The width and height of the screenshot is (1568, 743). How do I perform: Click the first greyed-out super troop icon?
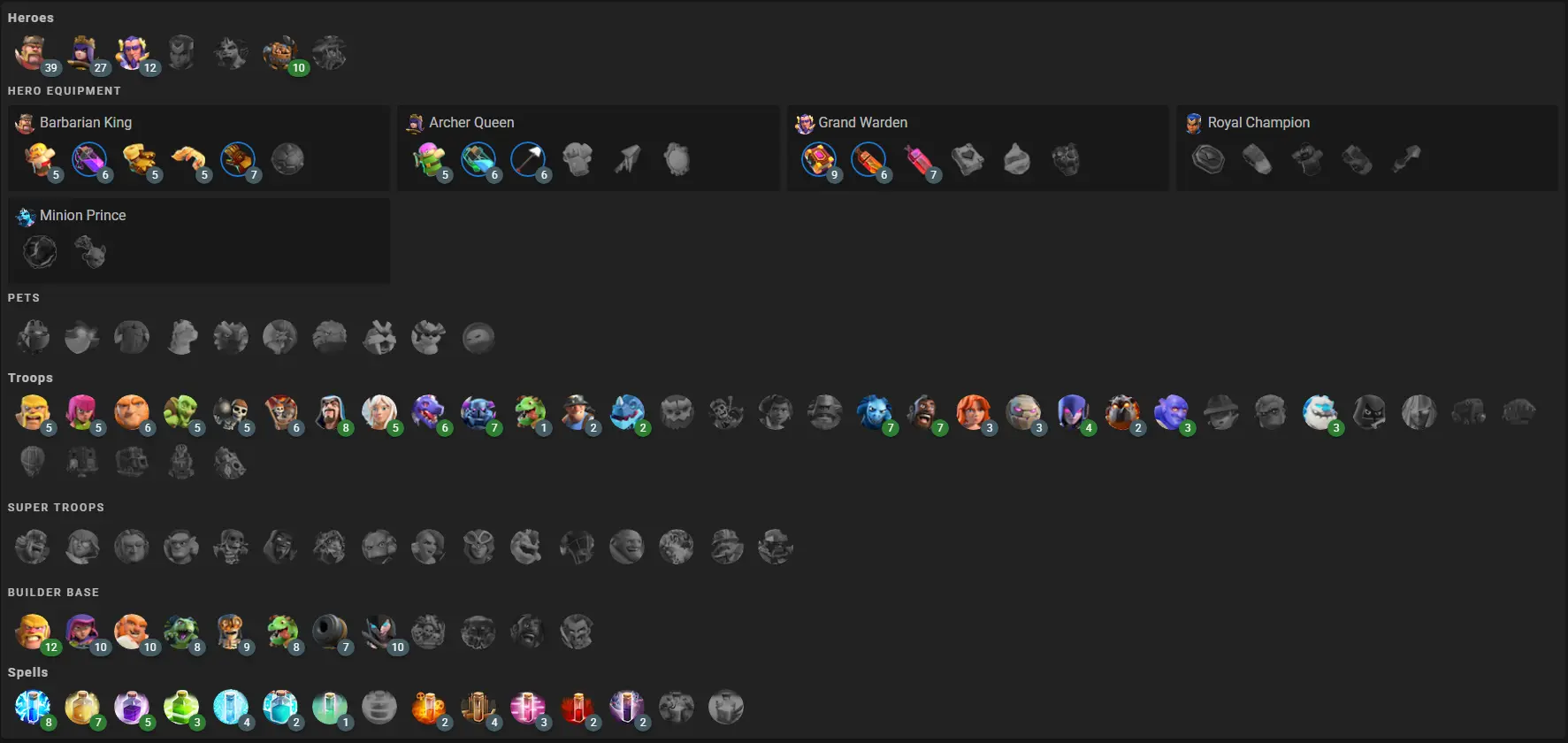[33, 547]
